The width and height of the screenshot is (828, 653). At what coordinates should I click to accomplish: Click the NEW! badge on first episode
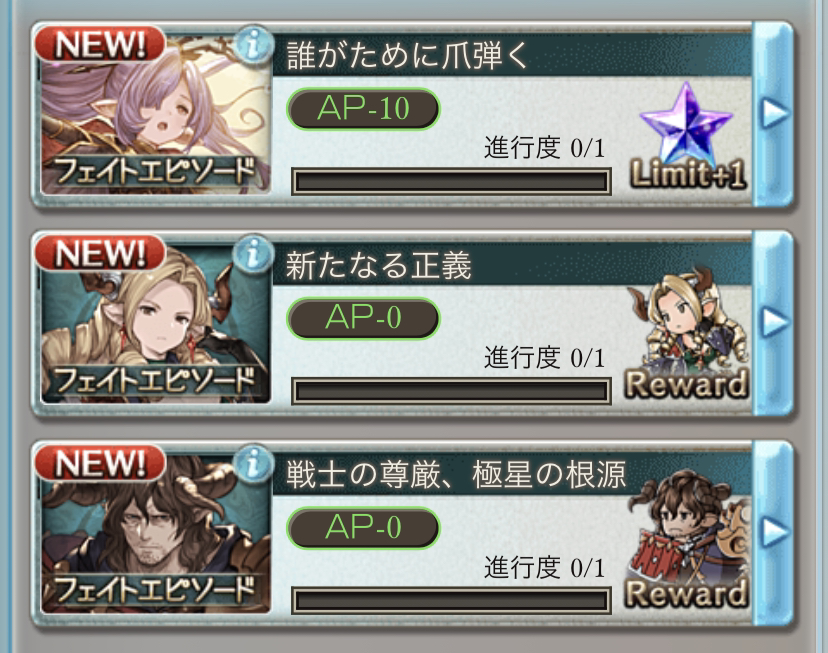pyautogui.click(x=100, y=44)
